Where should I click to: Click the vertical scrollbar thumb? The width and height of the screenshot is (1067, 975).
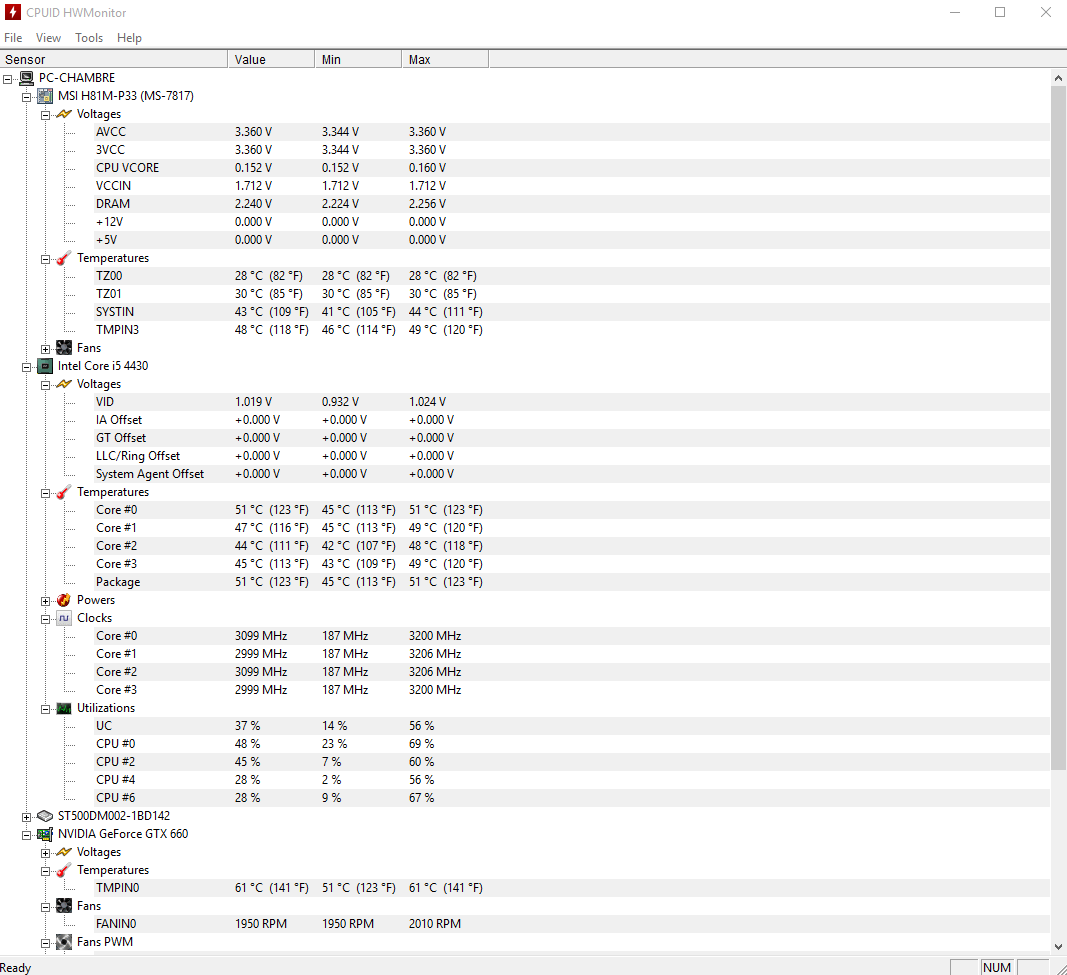click(x=1058, y=429)
